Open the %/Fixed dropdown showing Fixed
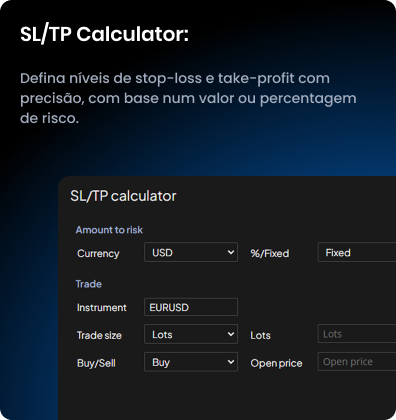 click(x=357, y=252)
